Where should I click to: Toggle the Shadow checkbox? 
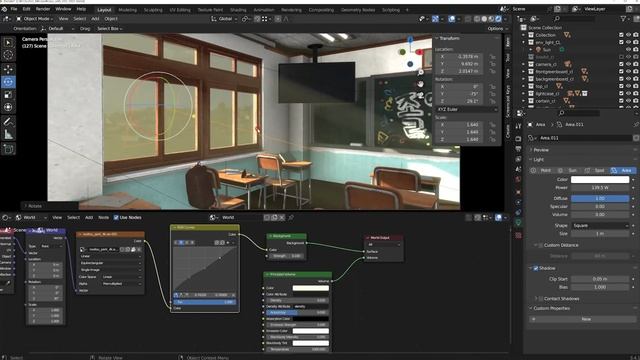tap(536, 268)
